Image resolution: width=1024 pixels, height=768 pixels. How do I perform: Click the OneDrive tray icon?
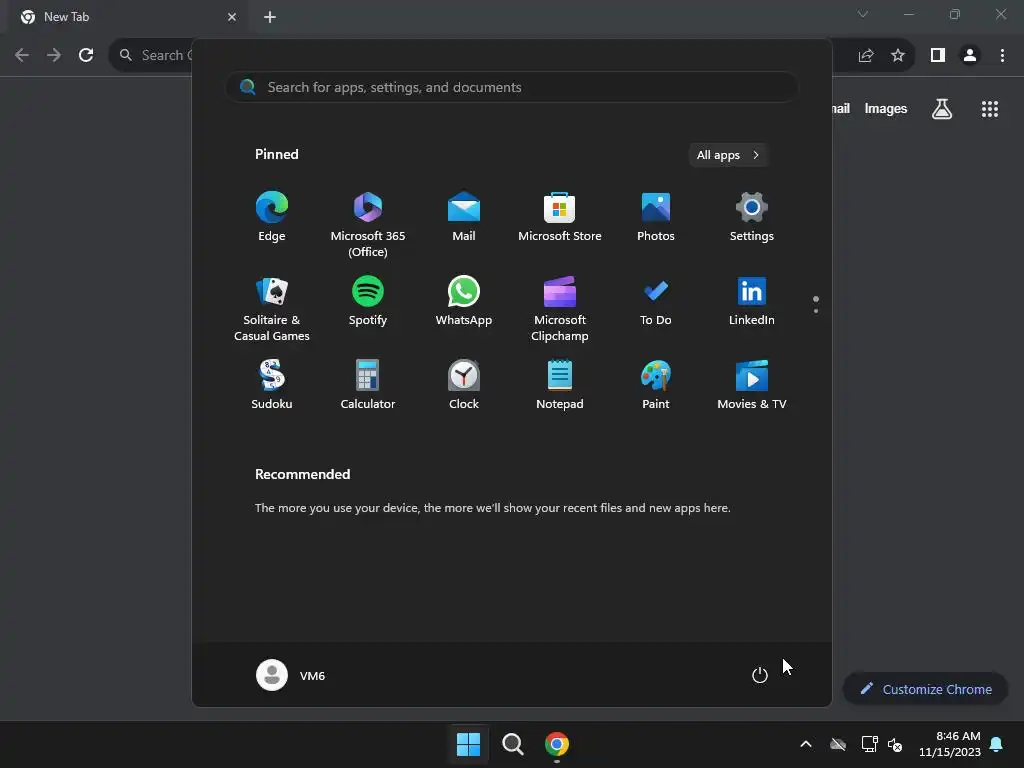pos(838,744)
